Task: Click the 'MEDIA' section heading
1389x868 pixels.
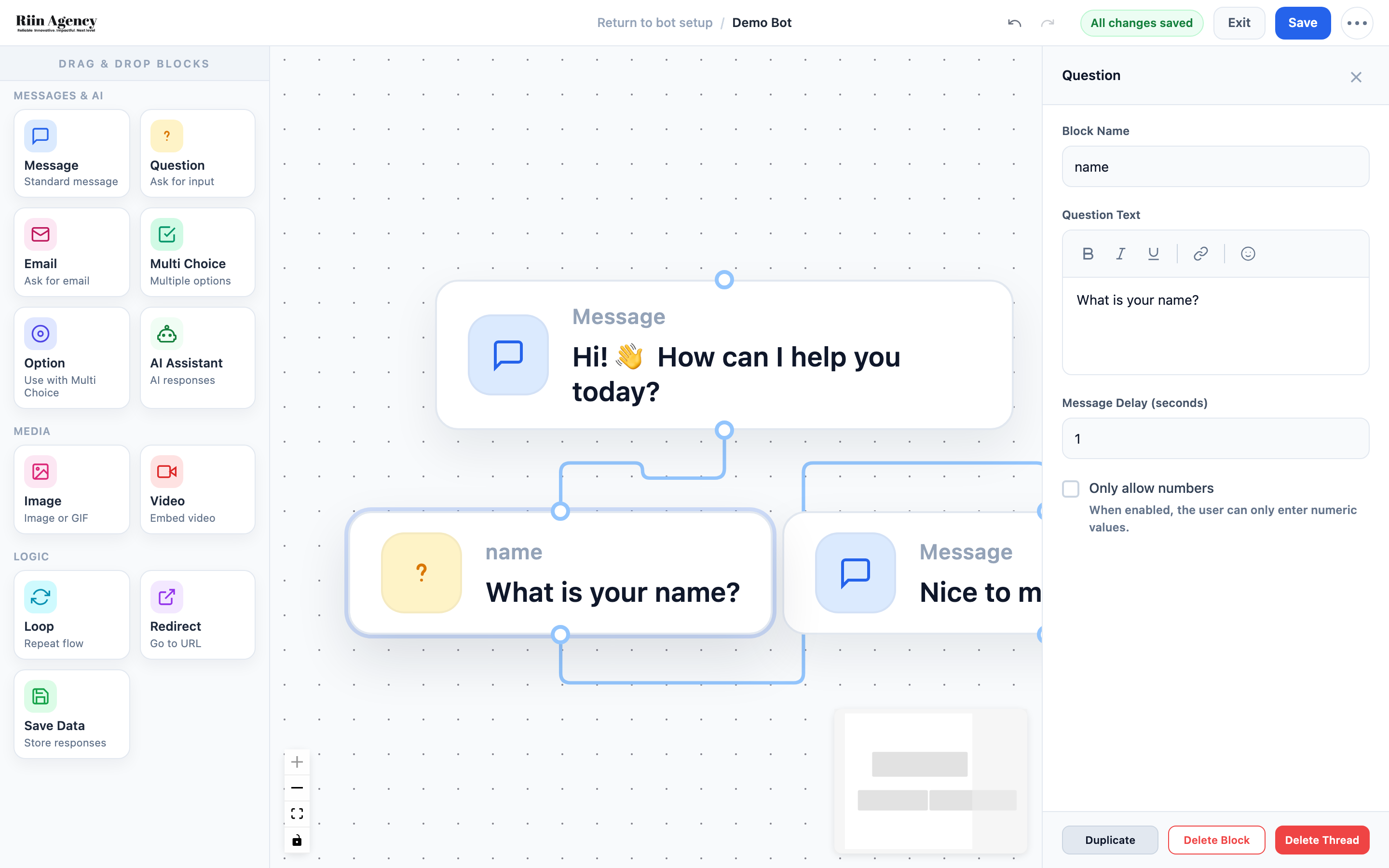Action: pos(31,431)
